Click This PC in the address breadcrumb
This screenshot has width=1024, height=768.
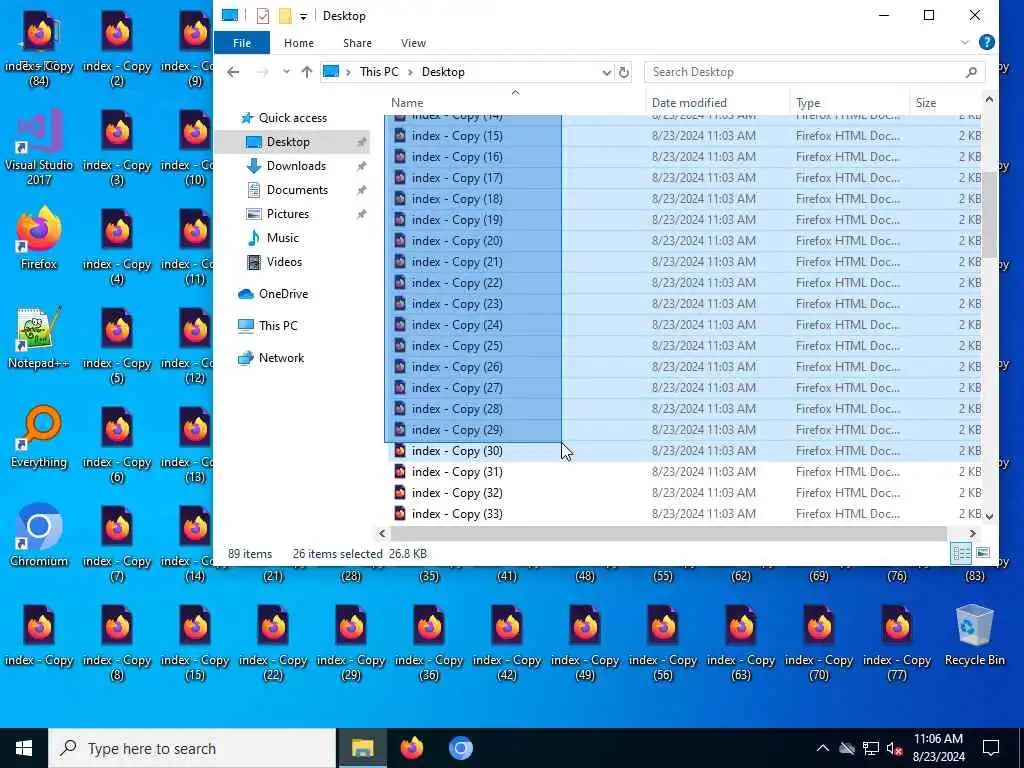(379, 72)
